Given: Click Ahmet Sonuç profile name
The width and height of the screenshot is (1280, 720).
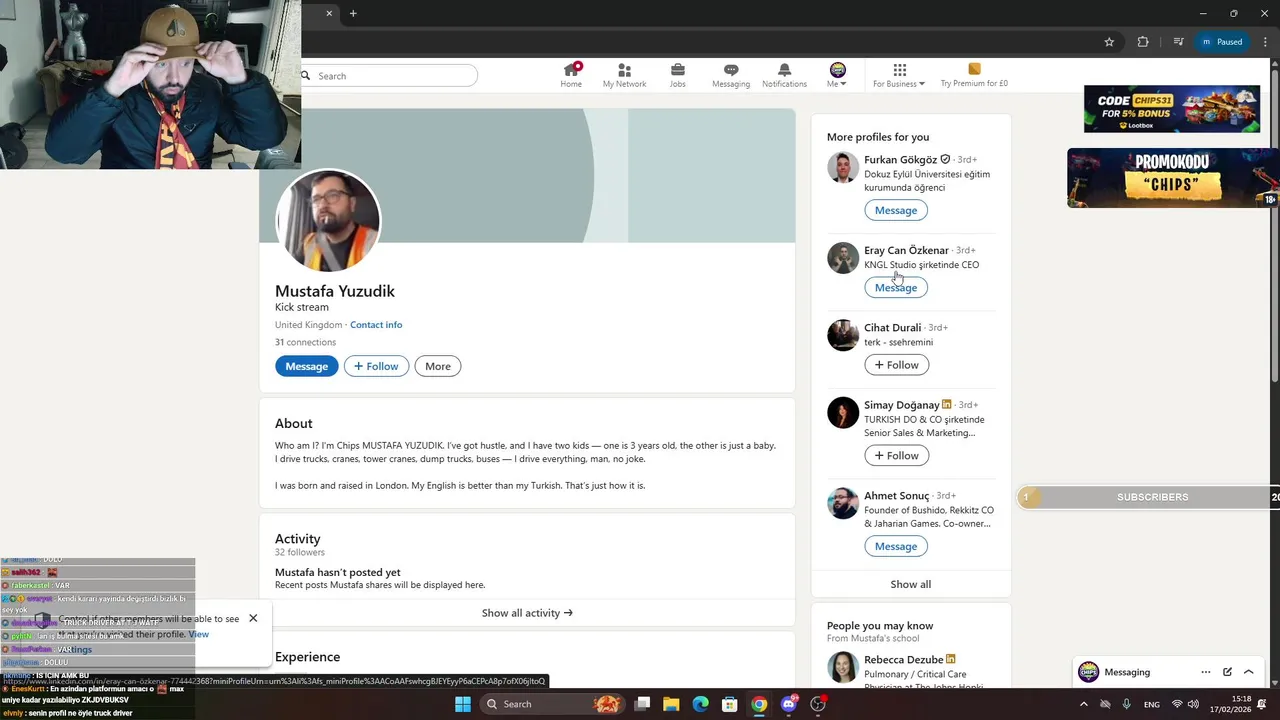Looking at the screenshot, I should 896,496.
